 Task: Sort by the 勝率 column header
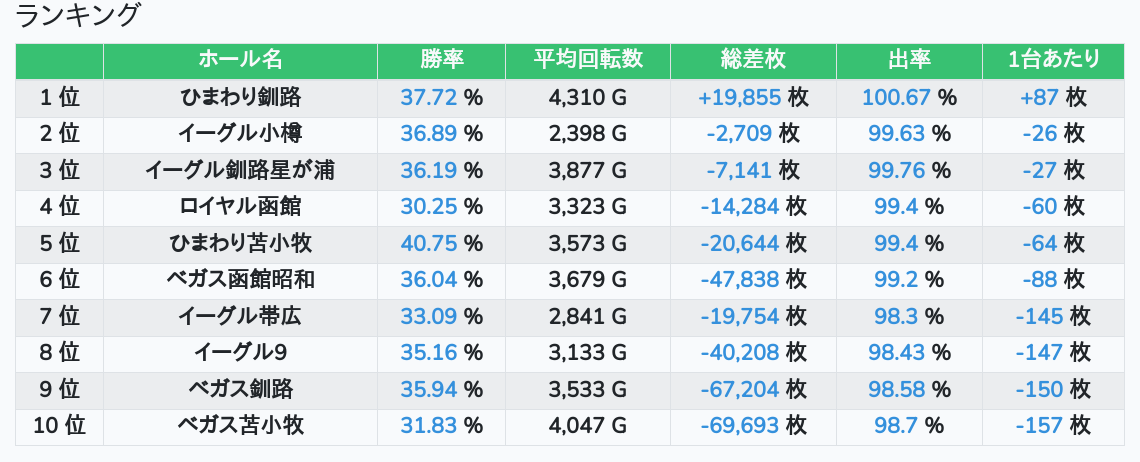[441, 60]
